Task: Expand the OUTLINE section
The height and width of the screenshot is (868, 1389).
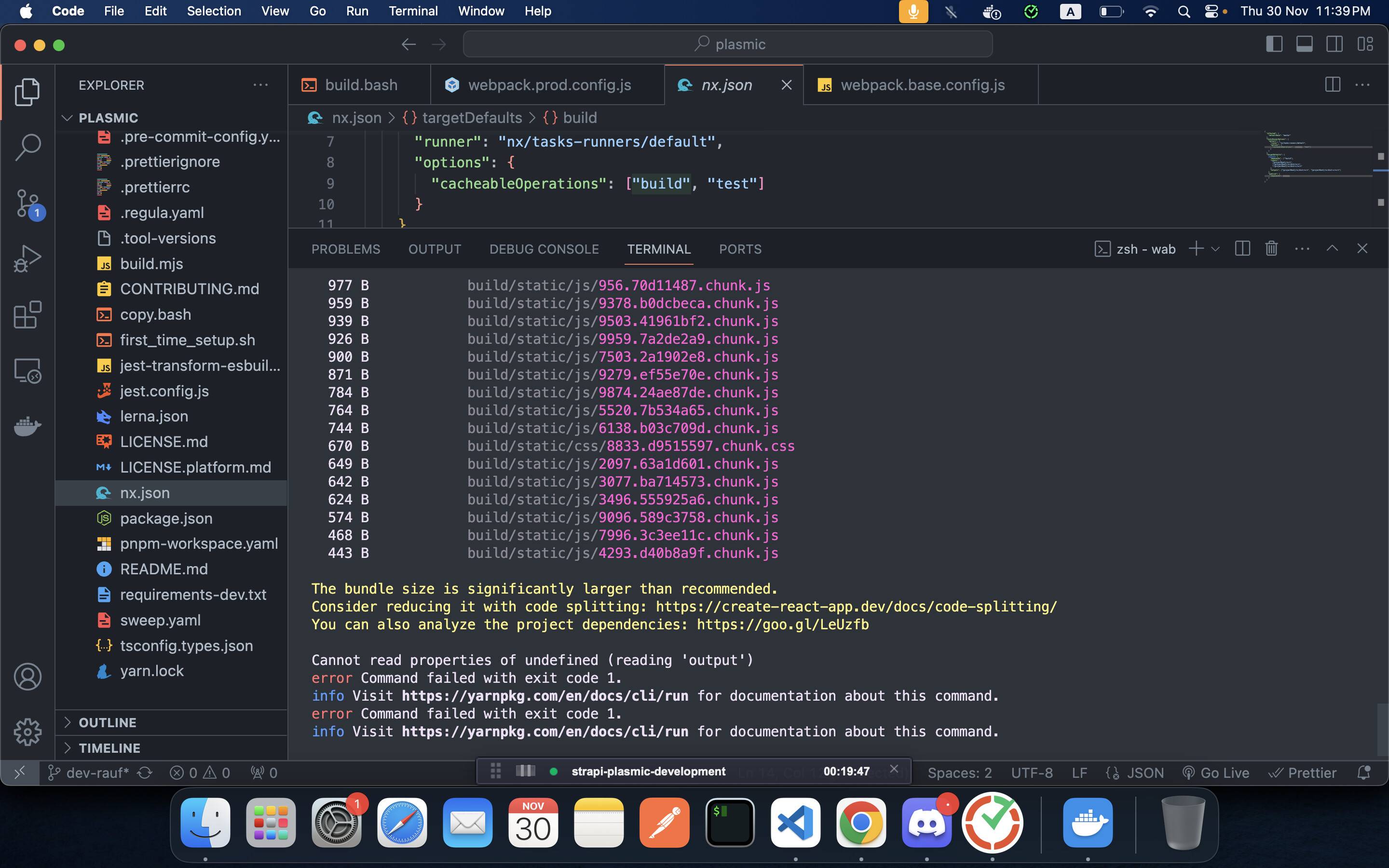Action: pyautogui.click(x=108, y=722)
